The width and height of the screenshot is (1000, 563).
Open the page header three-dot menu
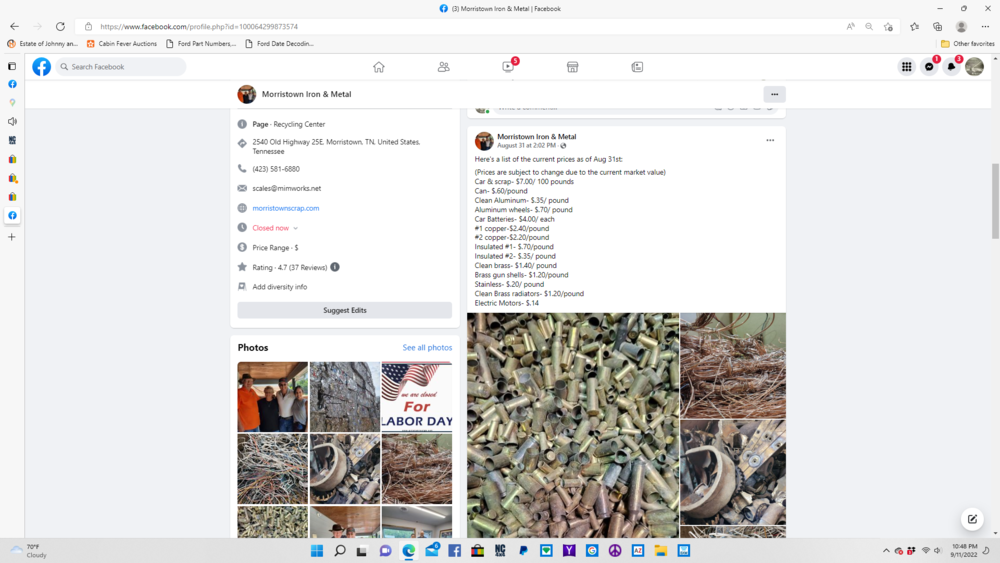[x=774, y=94]
